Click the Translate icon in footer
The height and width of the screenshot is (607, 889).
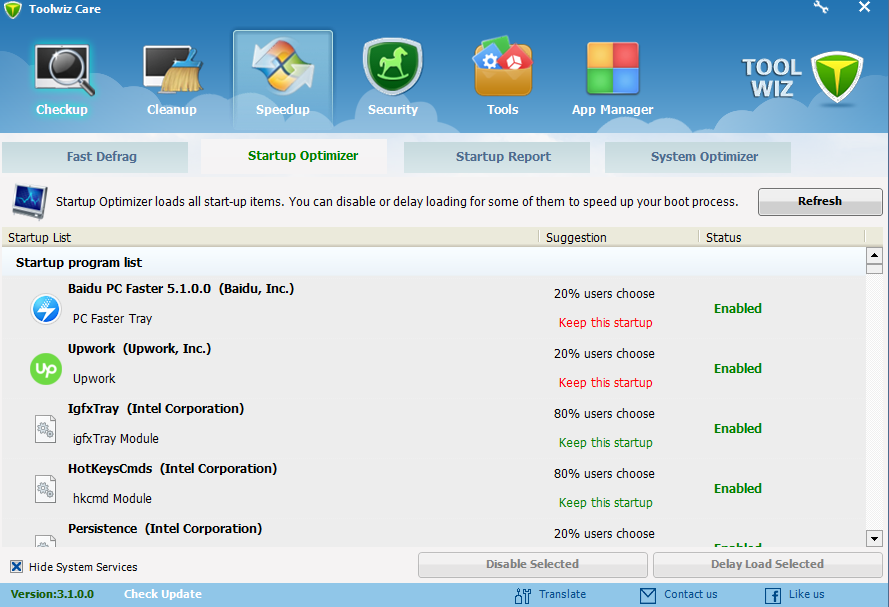523,595
